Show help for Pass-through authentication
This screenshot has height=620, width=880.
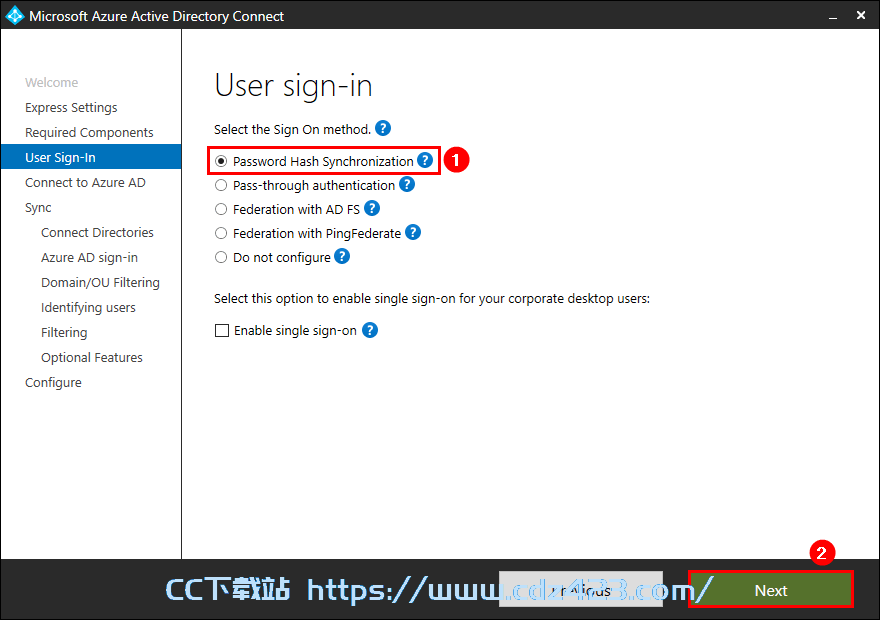[x=407, y=185]
